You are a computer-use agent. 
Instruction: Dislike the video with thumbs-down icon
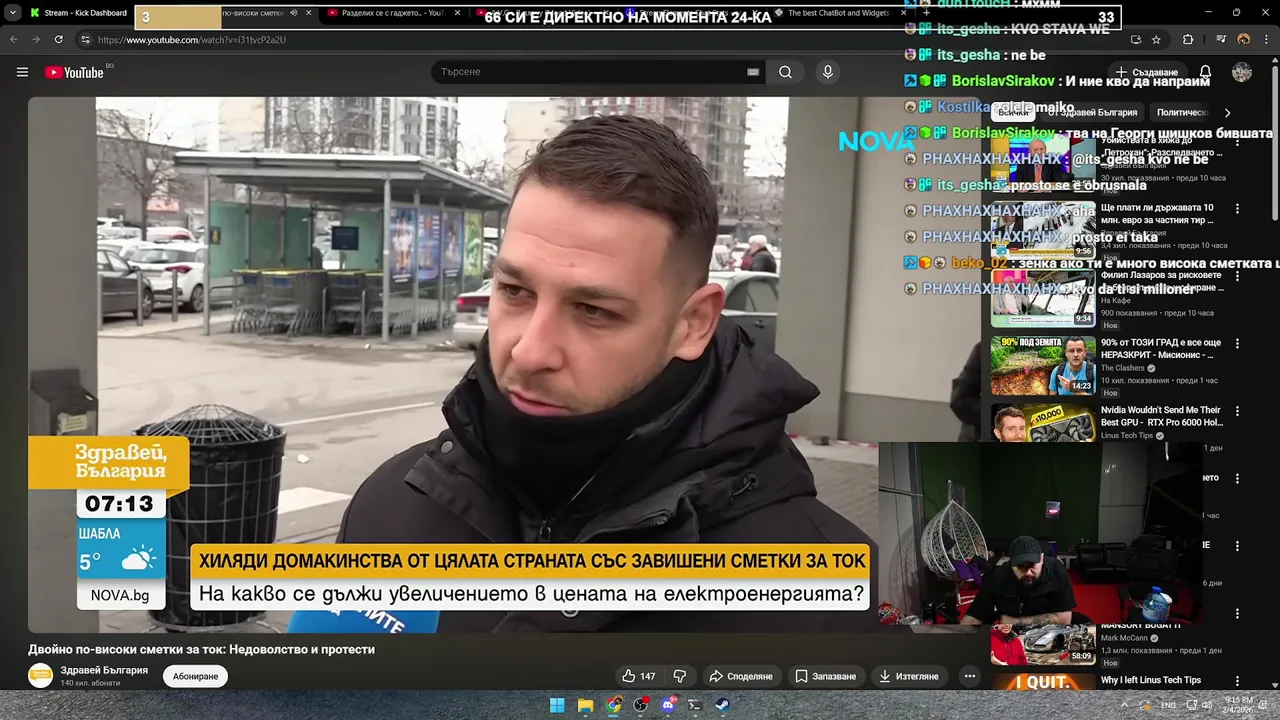680,676
